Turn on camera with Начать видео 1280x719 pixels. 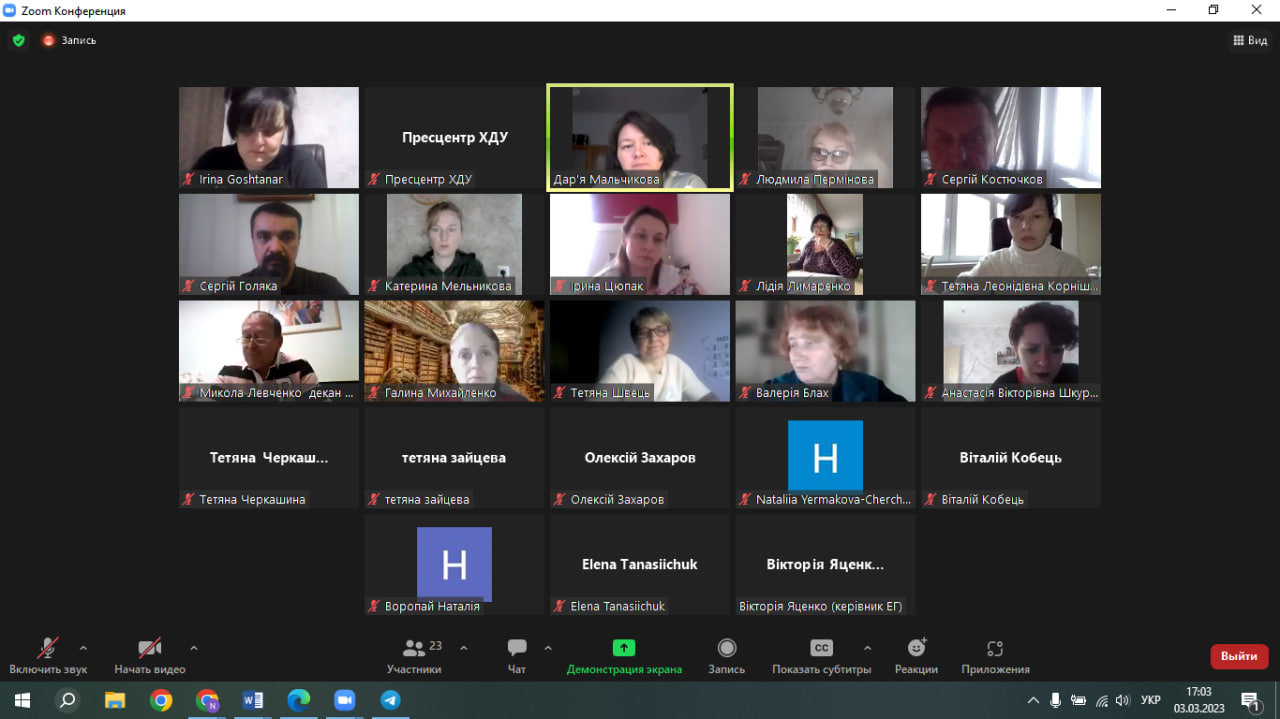[150, 656]
